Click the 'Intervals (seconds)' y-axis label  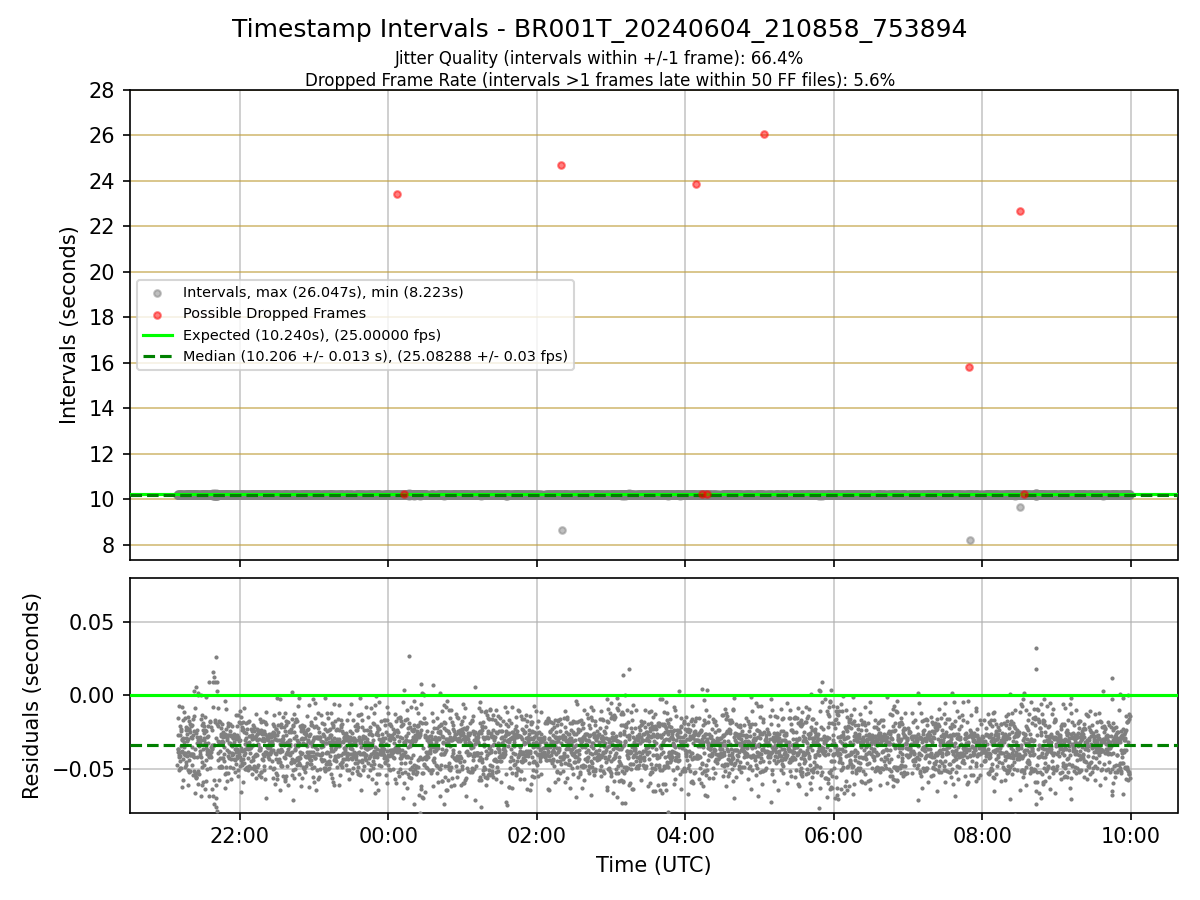pos(69,325)
